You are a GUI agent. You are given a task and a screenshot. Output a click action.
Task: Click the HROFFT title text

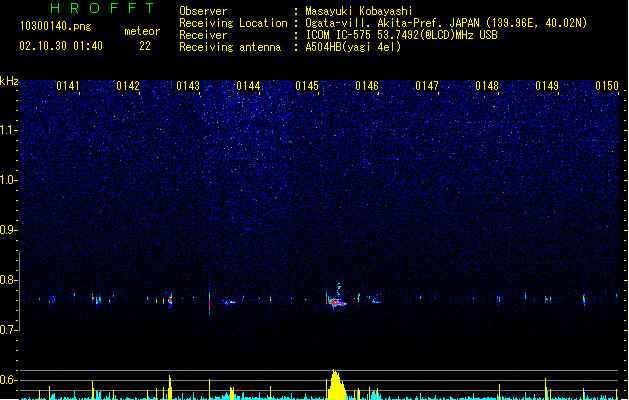(x=102, y=8)
